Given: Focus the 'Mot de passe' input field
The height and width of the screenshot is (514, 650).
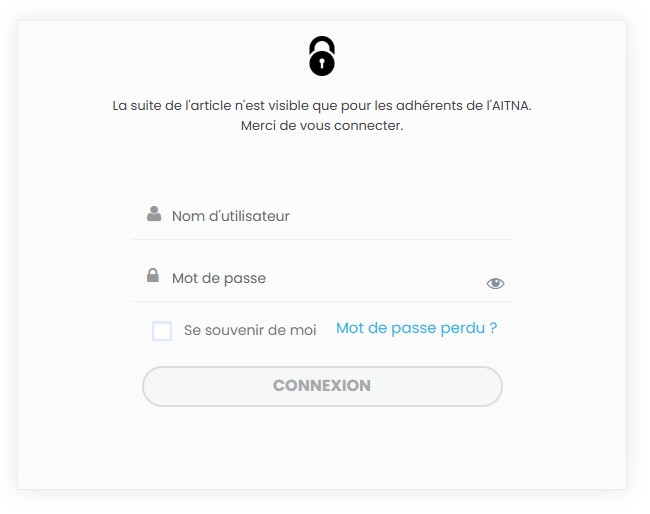Looking at the screenshot, I should (322, 278).
